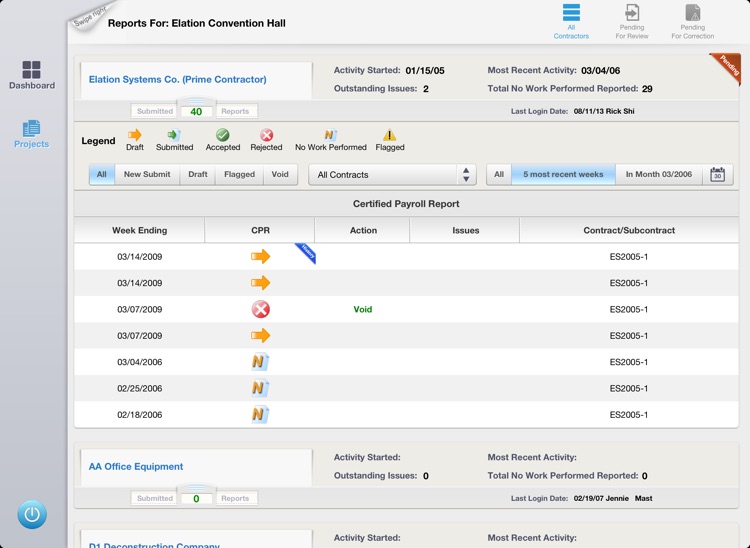Viewport: 750px width, 548px height.
Task: Click Most Recent Activity date 03/04/06
Action: [x=600, y=70]
